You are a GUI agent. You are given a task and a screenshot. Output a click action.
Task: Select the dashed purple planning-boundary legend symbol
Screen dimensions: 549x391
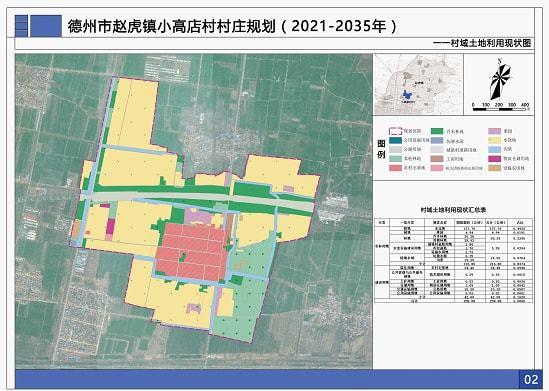pyautogui.click(x=395, y=131)
